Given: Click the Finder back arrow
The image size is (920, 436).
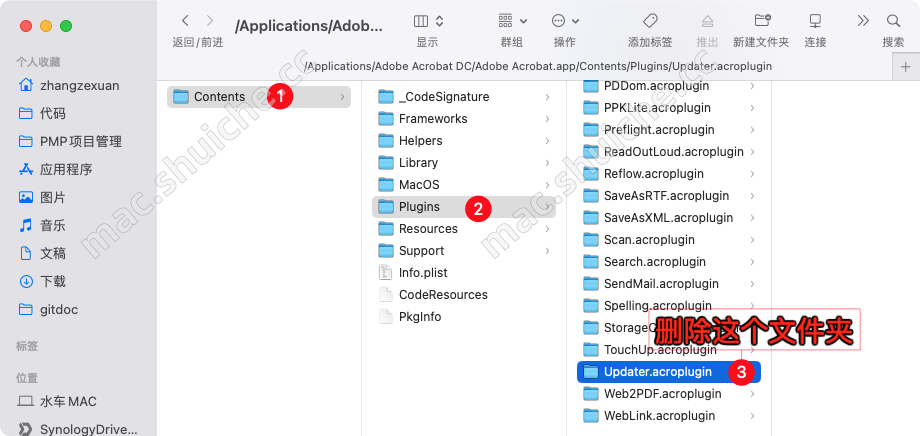Looking at the screenshot, I should pyautogui.click(x=185, y=20).
